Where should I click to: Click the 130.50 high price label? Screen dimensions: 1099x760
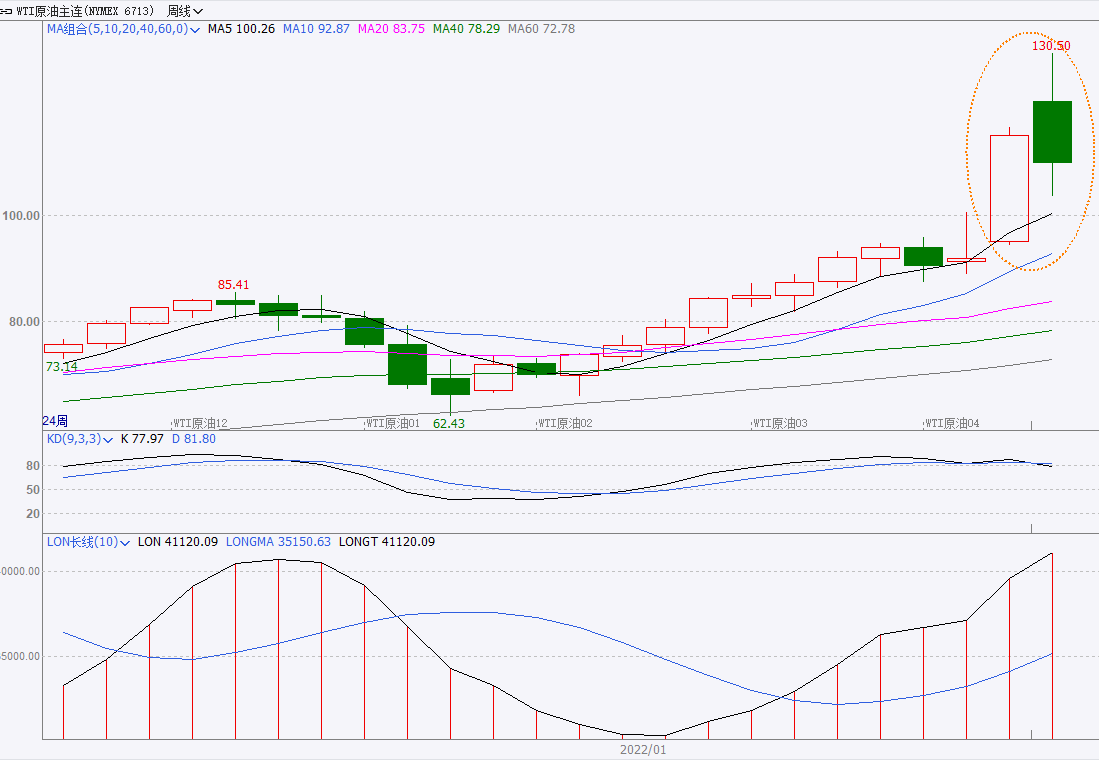pos(1051,46)
